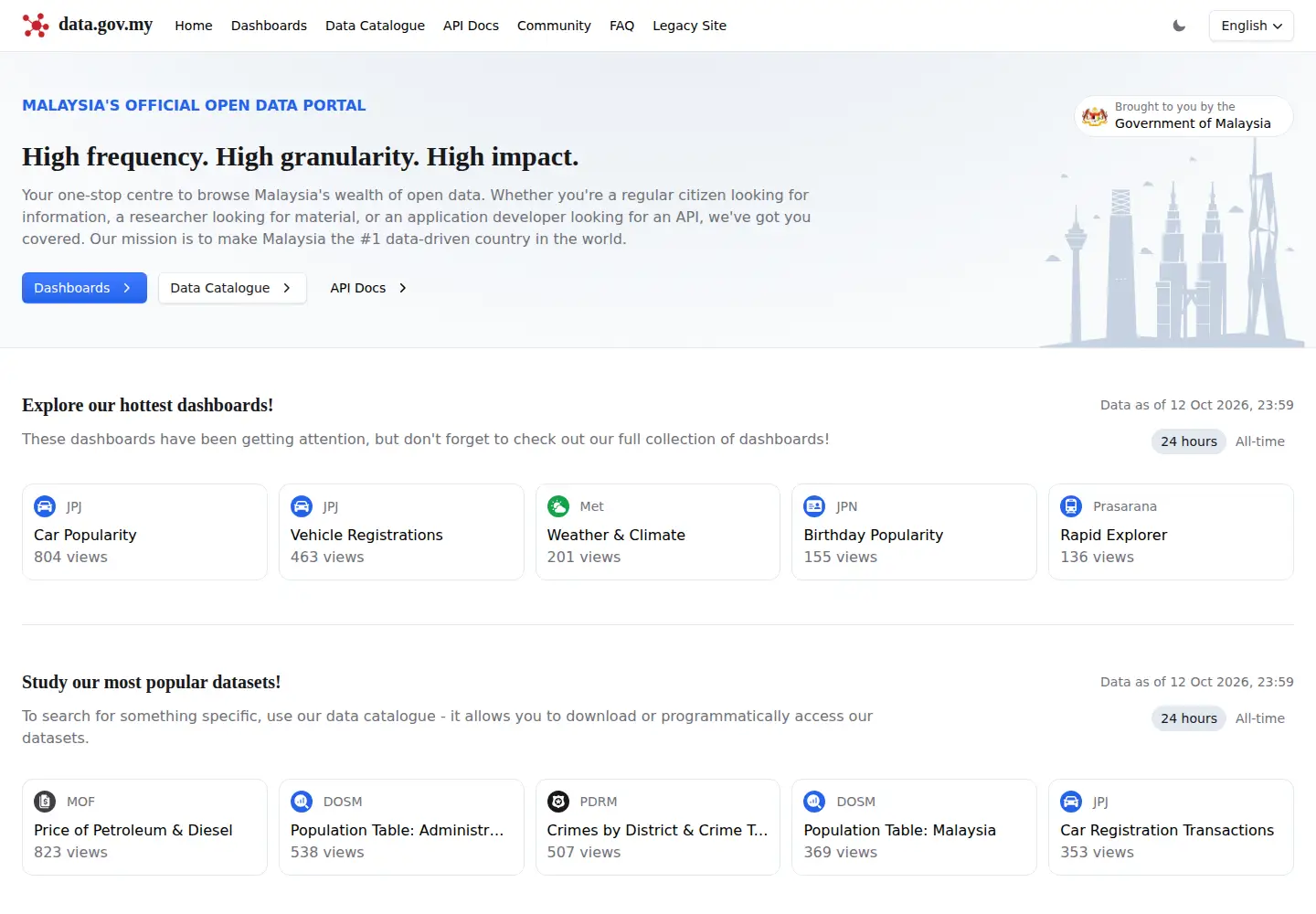Open the Car Popularity dashboard title
This screenshot has height=914, width=1316.
85,535
